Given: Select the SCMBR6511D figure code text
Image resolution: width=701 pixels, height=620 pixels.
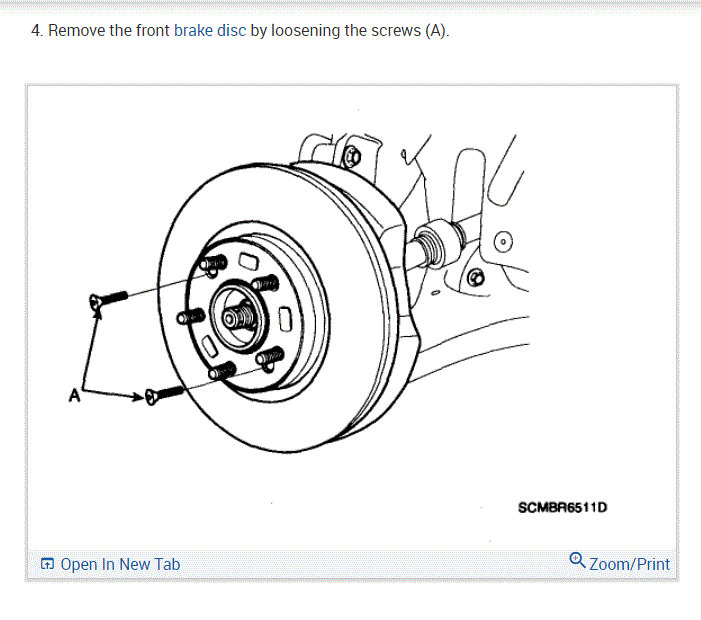Looking at the screenshot, I should pyautogui.click(x=562, y=507).
